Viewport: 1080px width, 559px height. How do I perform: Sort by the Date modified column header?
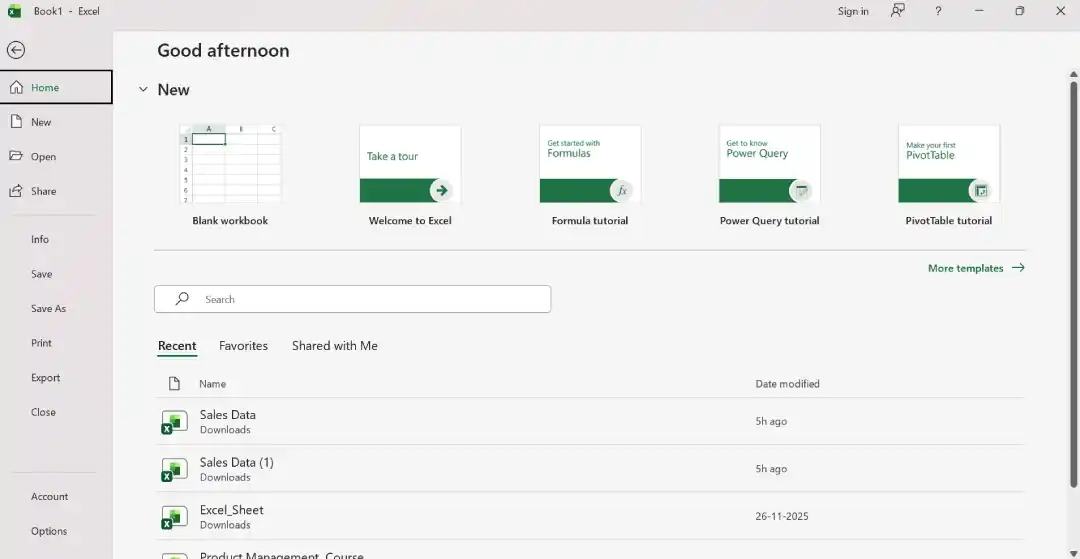click(x=787, y=383)
